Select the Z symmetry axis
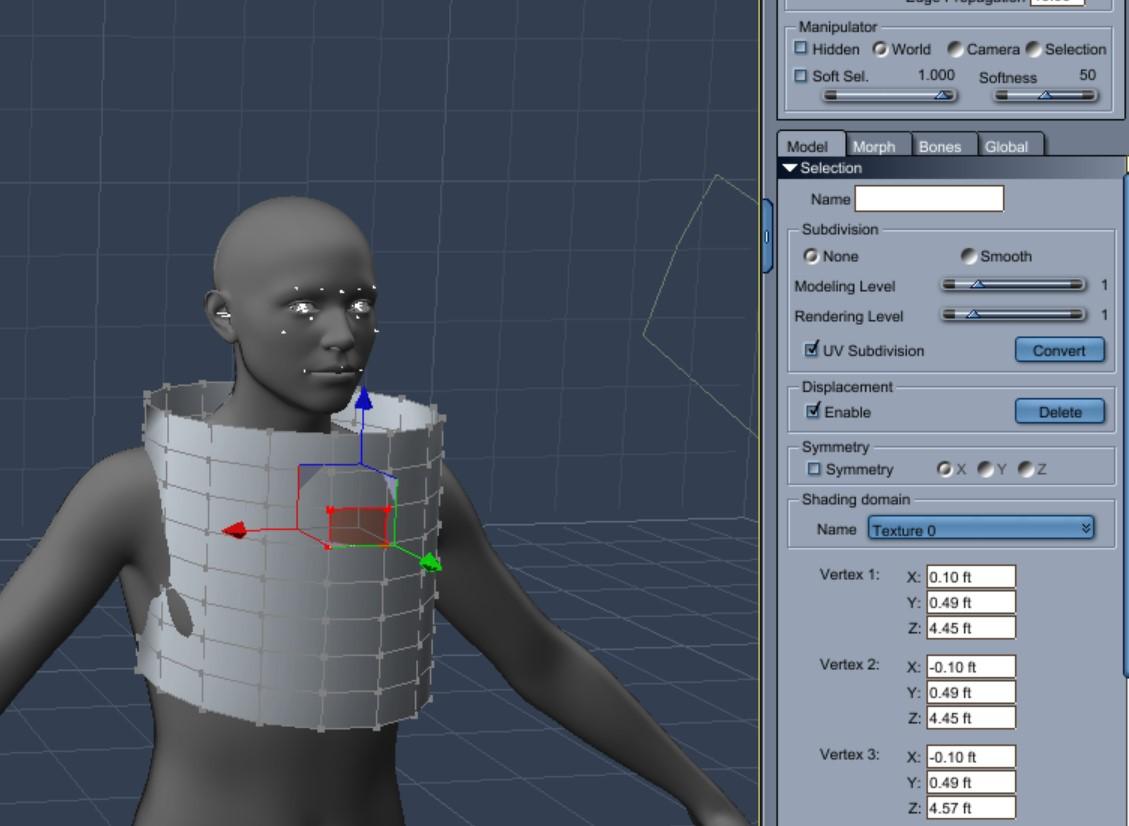This screenshot has width=1129, height=826. tap(1025, 469)
